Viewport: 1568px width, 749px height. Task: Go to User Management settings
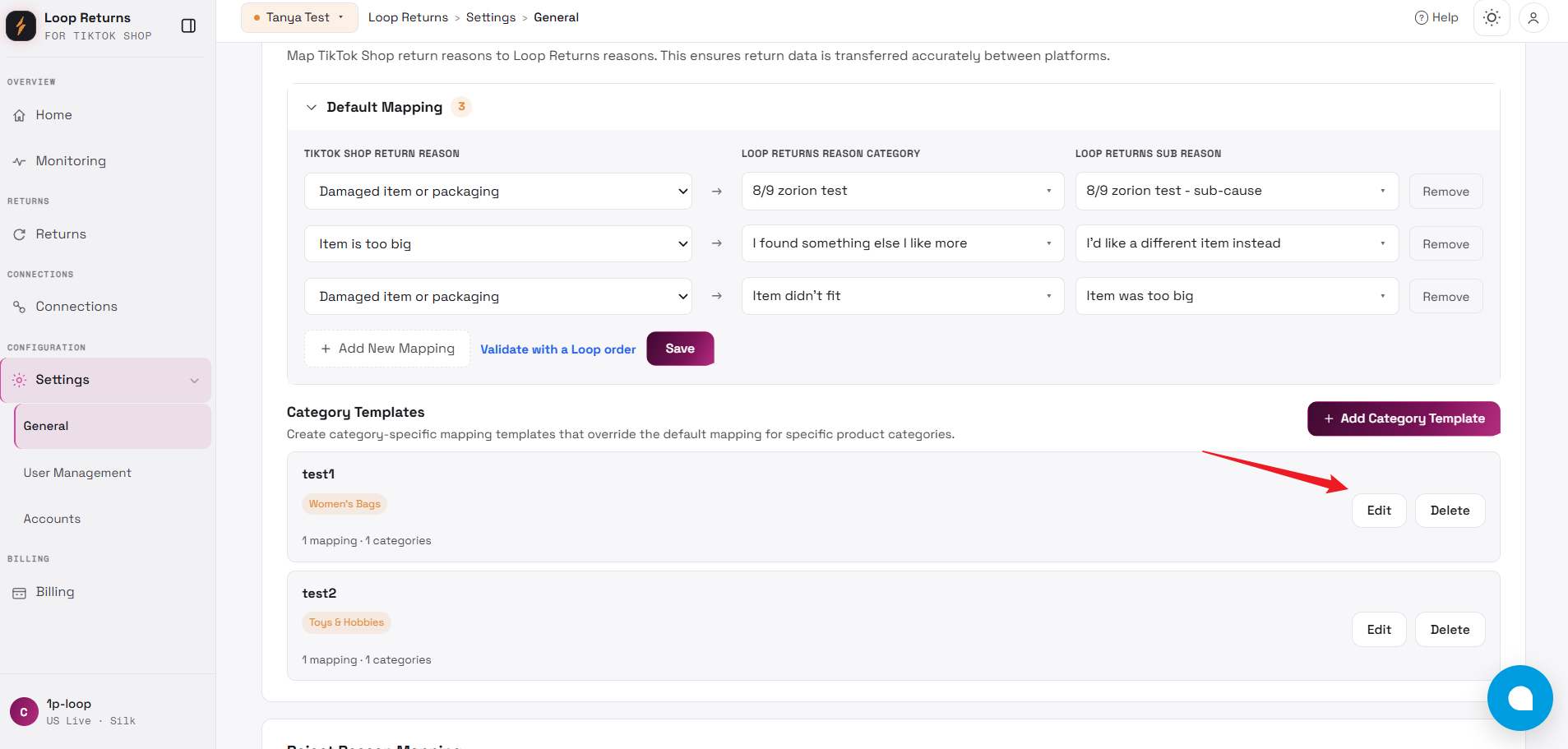click(77, 473)
